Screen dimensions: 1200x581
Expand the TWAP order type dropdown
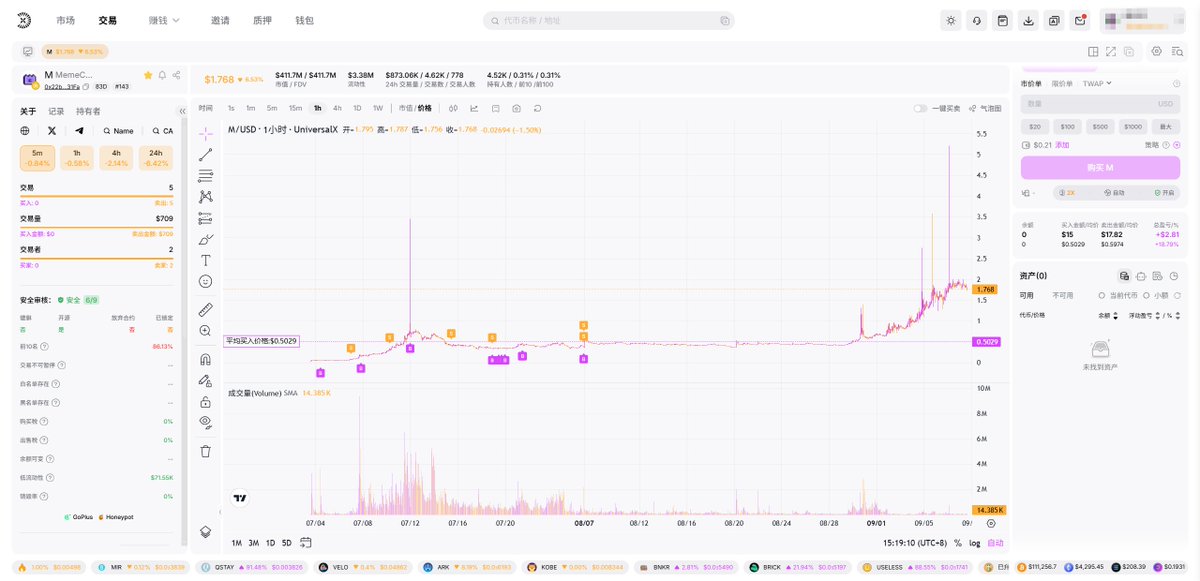pos(1097,83)
